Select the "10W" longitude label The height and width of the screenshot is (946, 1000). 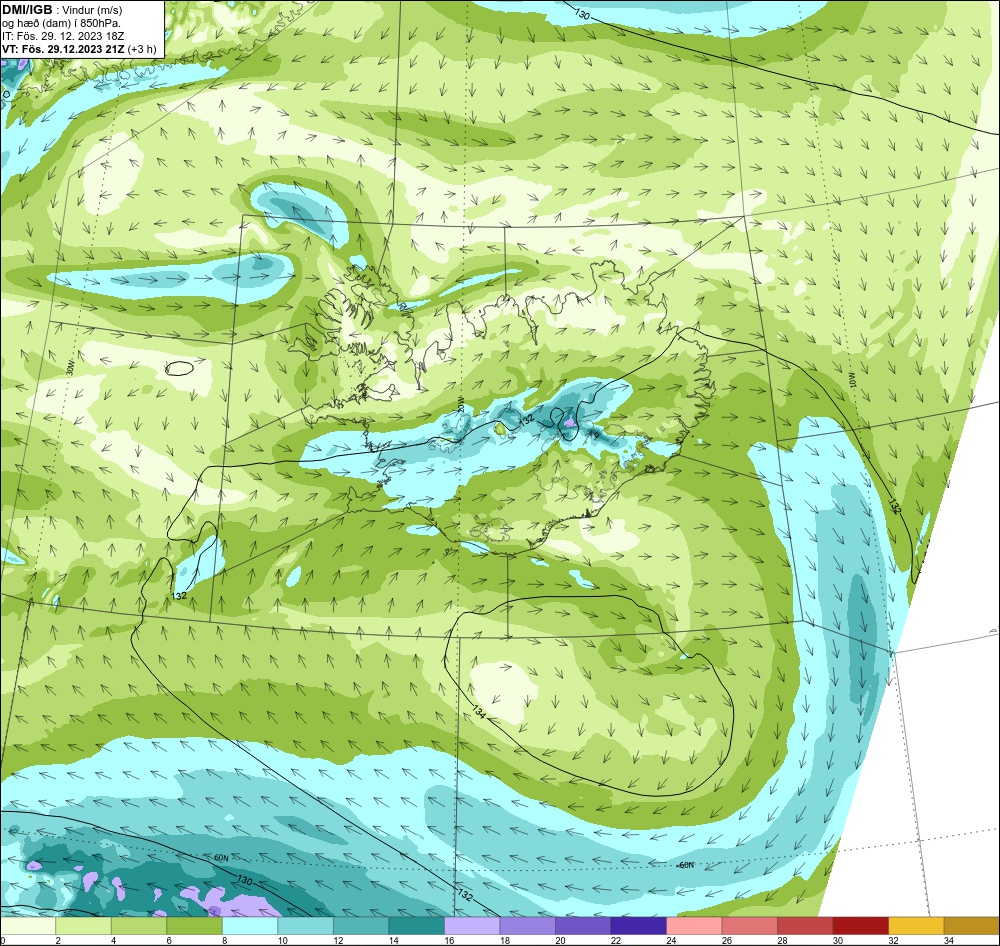point(851,379)
